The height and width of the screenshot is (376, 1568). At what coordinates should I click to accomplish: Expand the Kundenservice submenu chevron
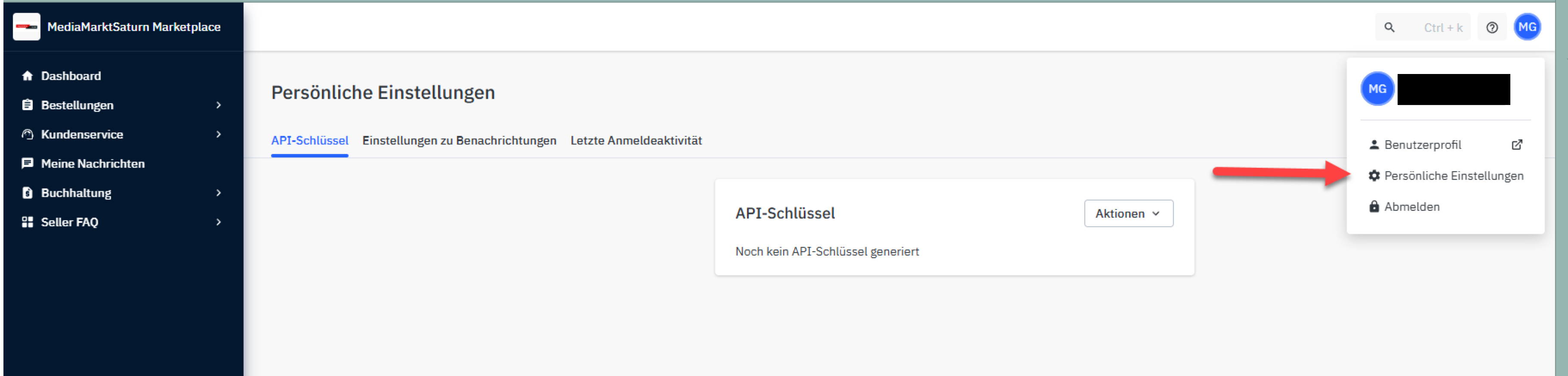(219, 135)
